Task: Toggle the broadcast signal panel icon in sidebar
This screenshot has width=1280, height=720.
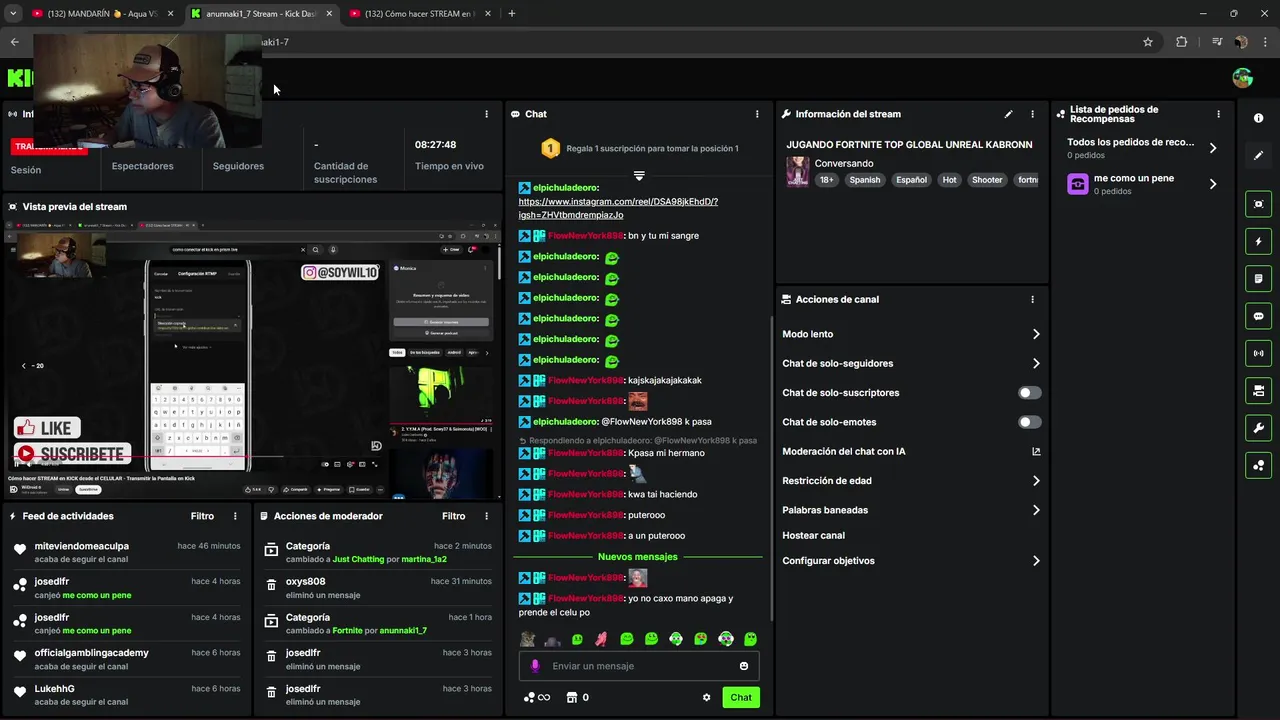Action: 1258,353
